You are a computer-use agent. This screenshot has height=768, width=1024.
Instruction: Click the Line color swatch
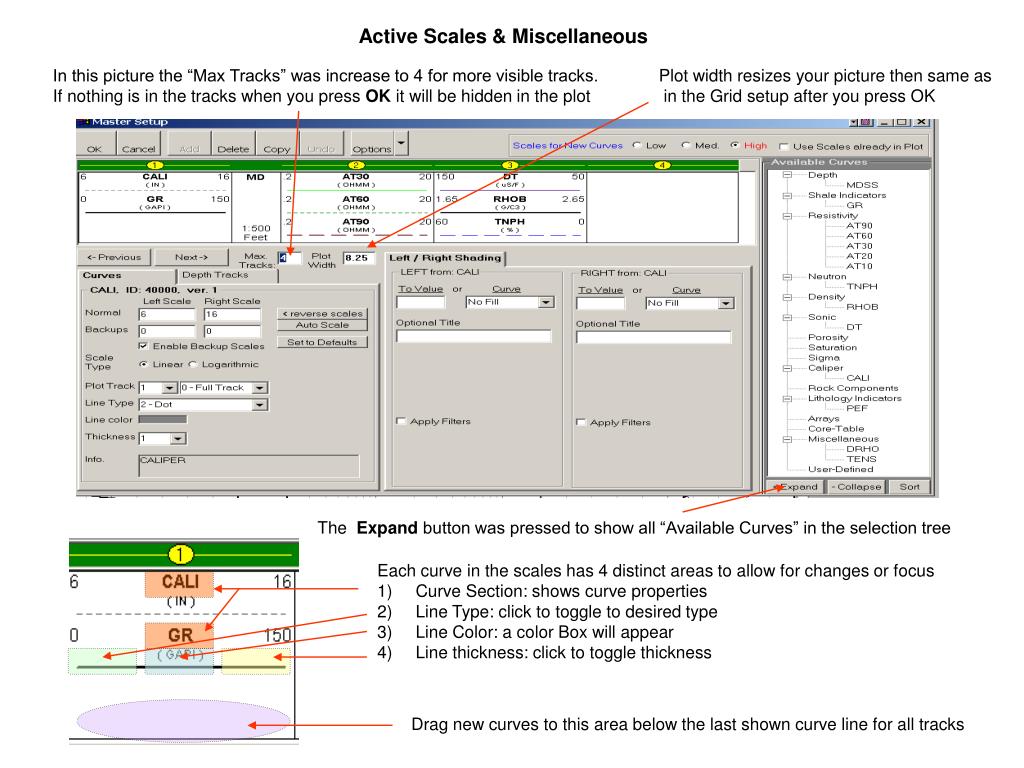pos(163,419)
